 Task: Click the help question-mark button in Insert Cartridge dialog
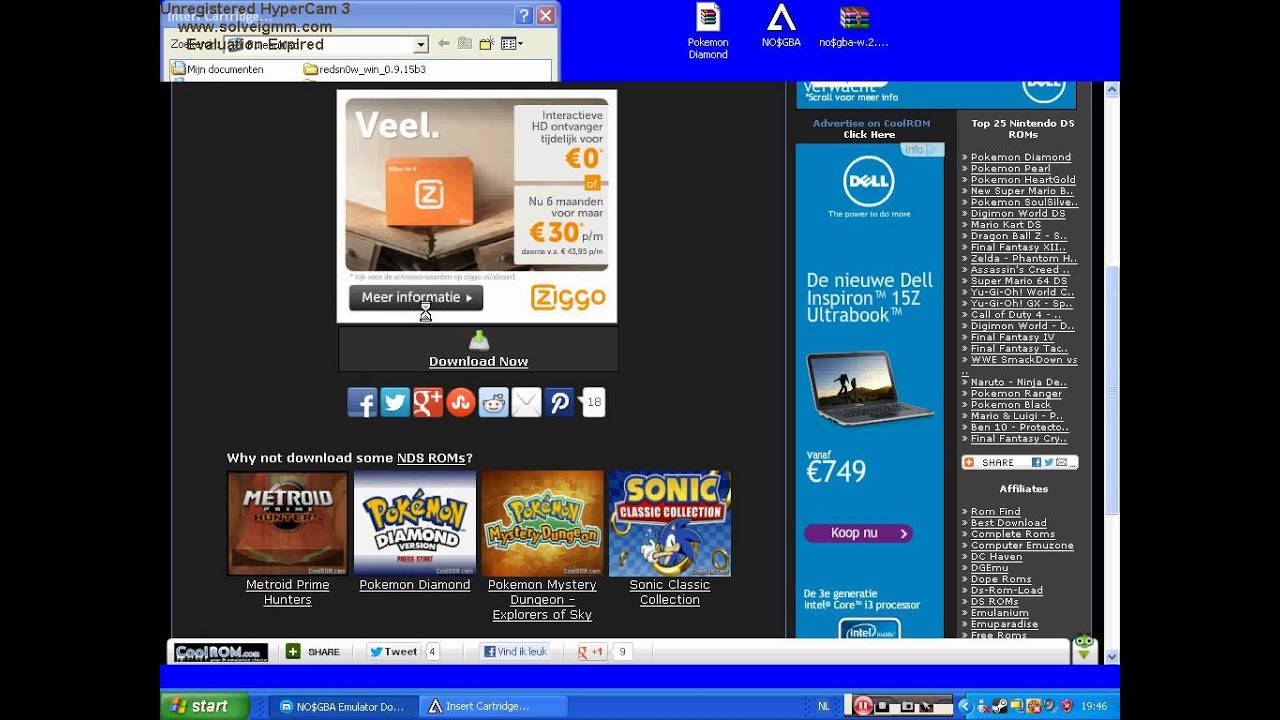(524, 15)
